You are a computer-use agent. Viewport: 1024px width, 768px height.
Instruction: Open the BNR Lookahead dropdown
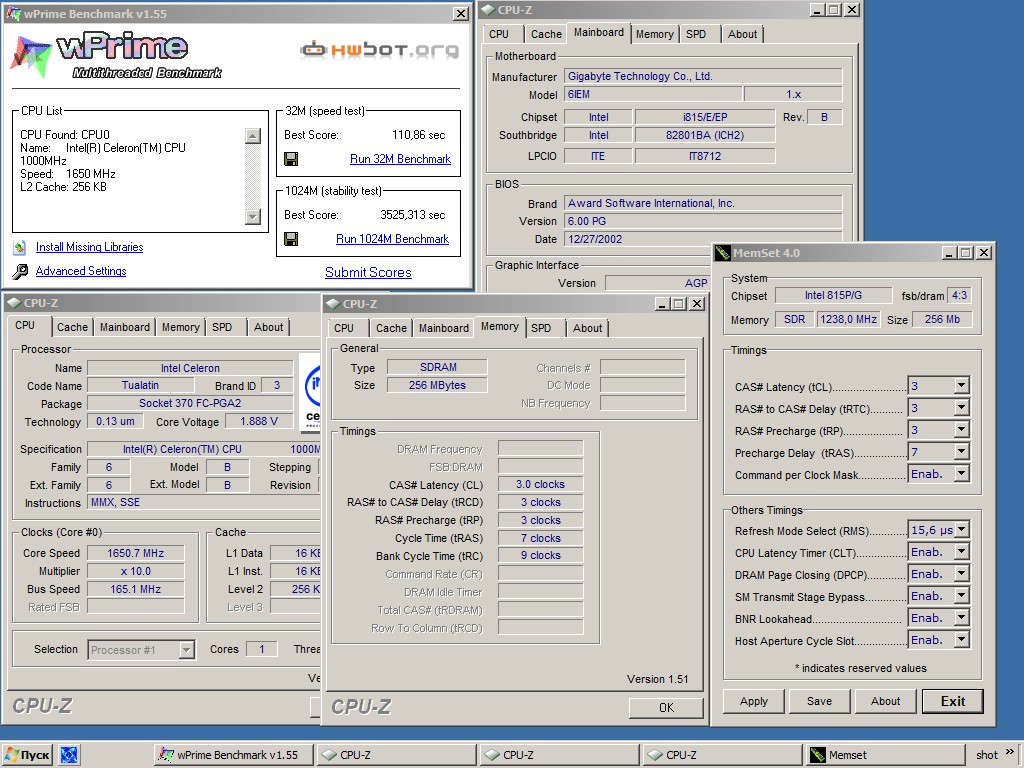(x=961, y=618)
